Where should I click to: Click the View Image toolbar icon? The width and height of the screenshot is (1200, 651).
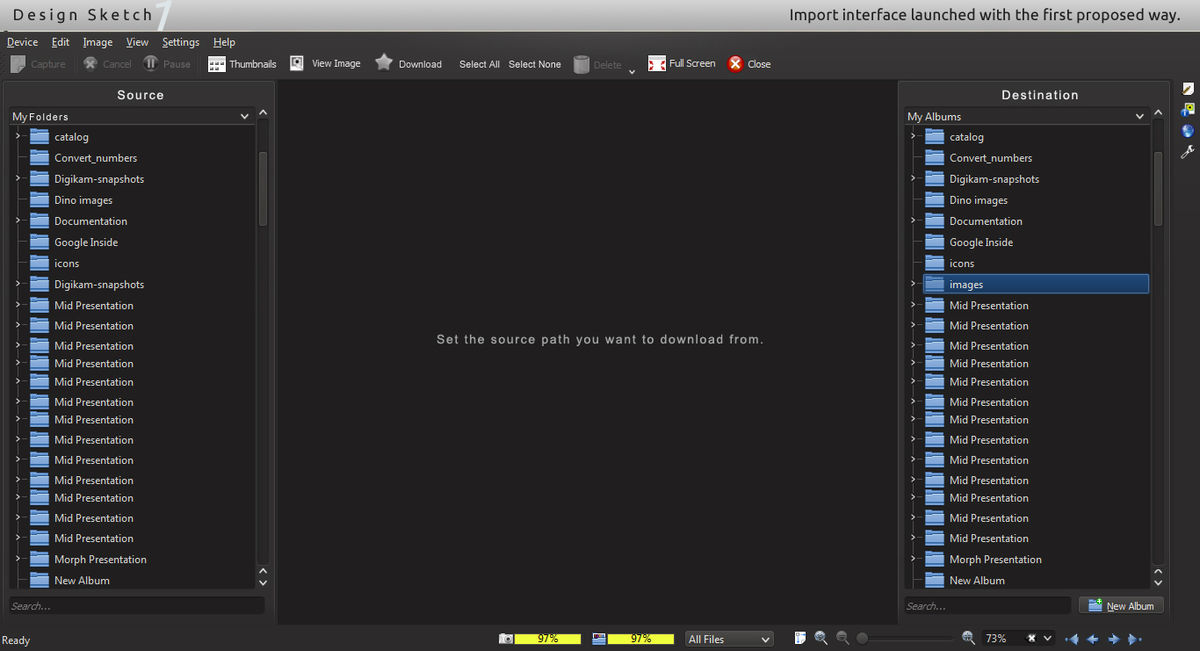297,63
